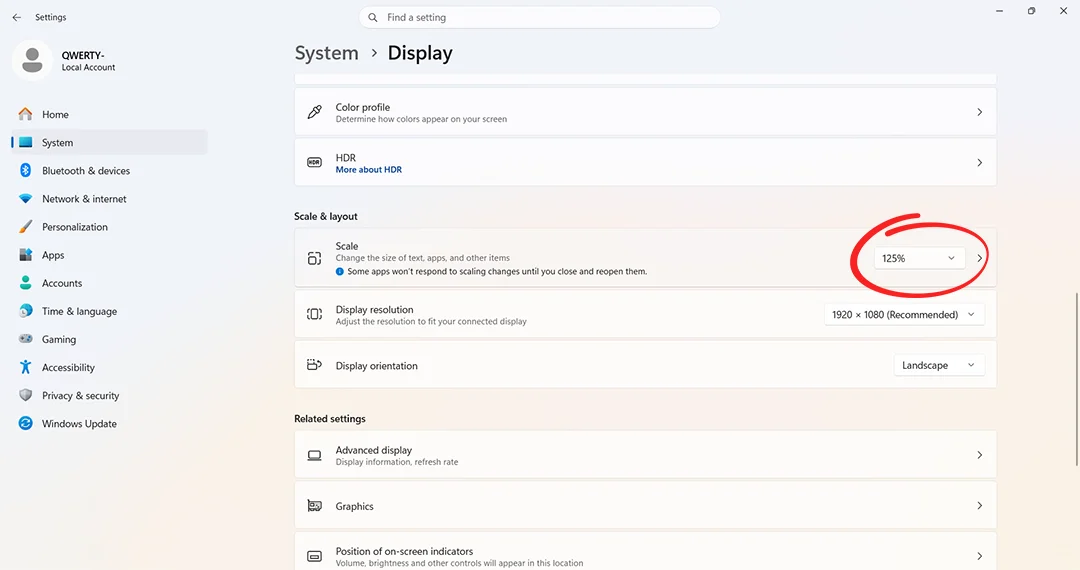Select Time & language in the sidebar
This screenshot has width=1080, height=570.
coord(110,311)
